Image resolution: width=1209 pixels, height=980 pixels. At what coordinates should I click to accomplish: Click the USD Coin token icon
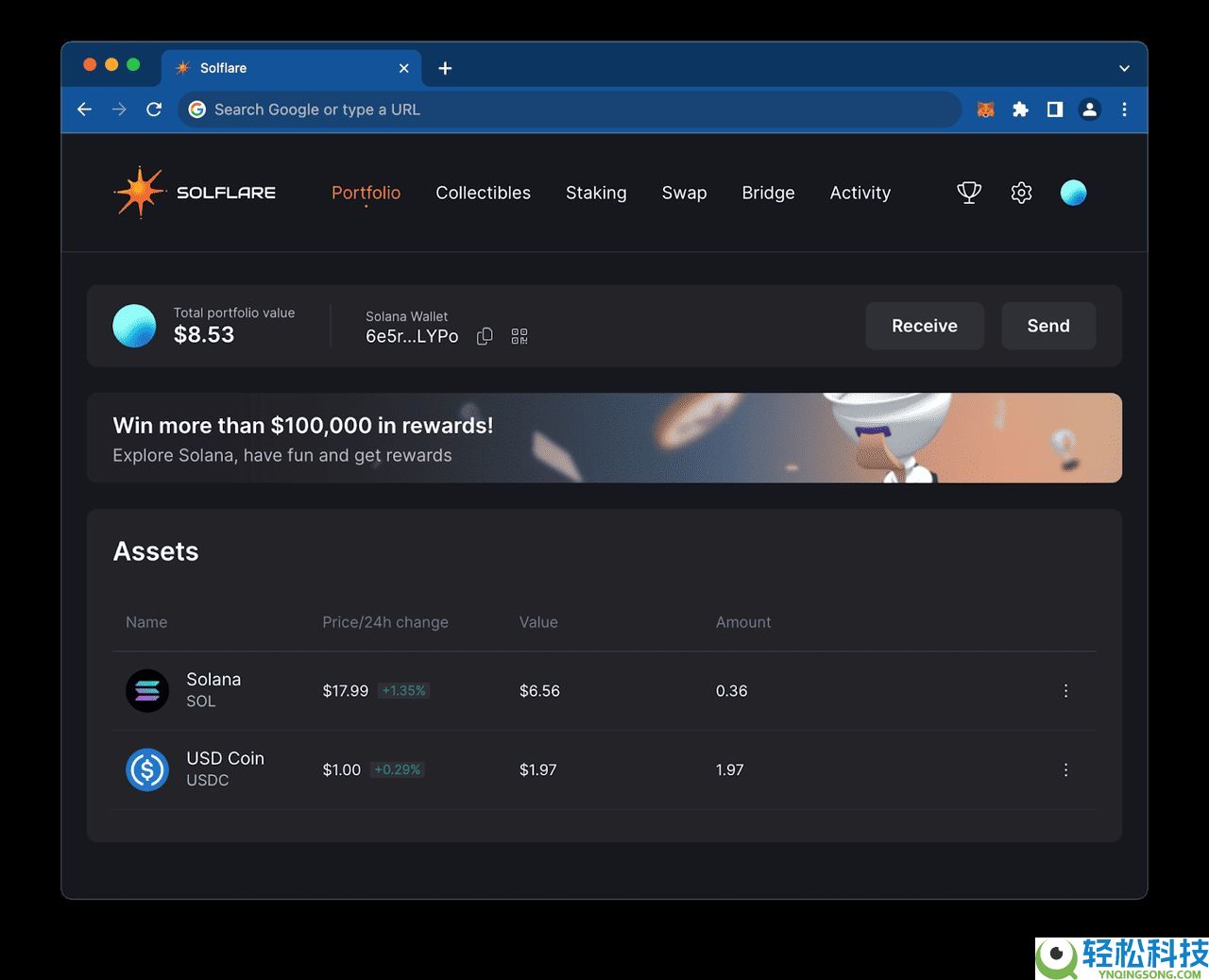147,769
